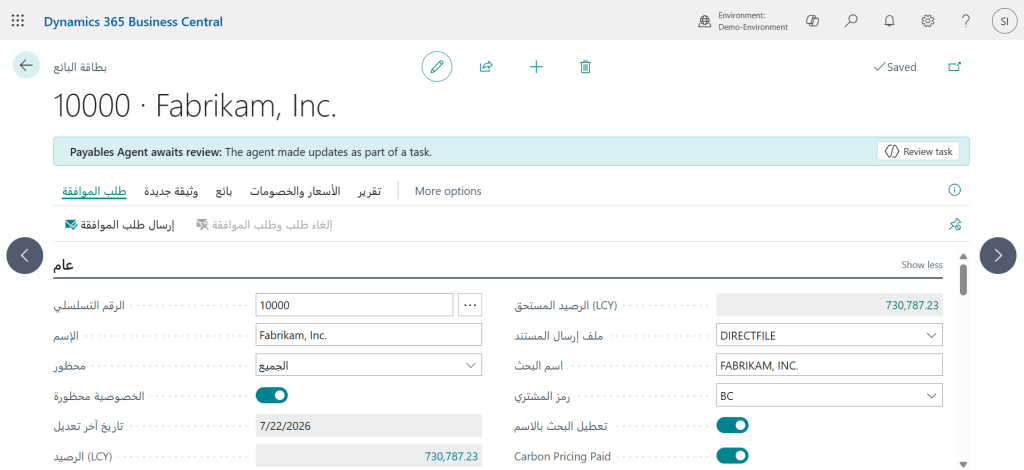The image size is (1024, 470).
Task: Click the Review task button
Action: coord(918,151)
